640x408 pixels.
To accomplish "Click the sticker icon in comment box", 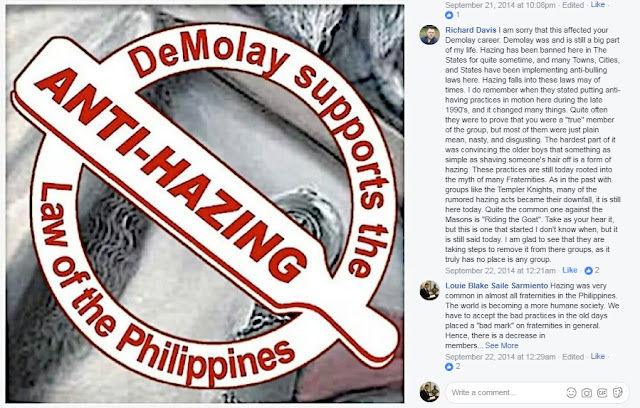I will pos(618,392).
